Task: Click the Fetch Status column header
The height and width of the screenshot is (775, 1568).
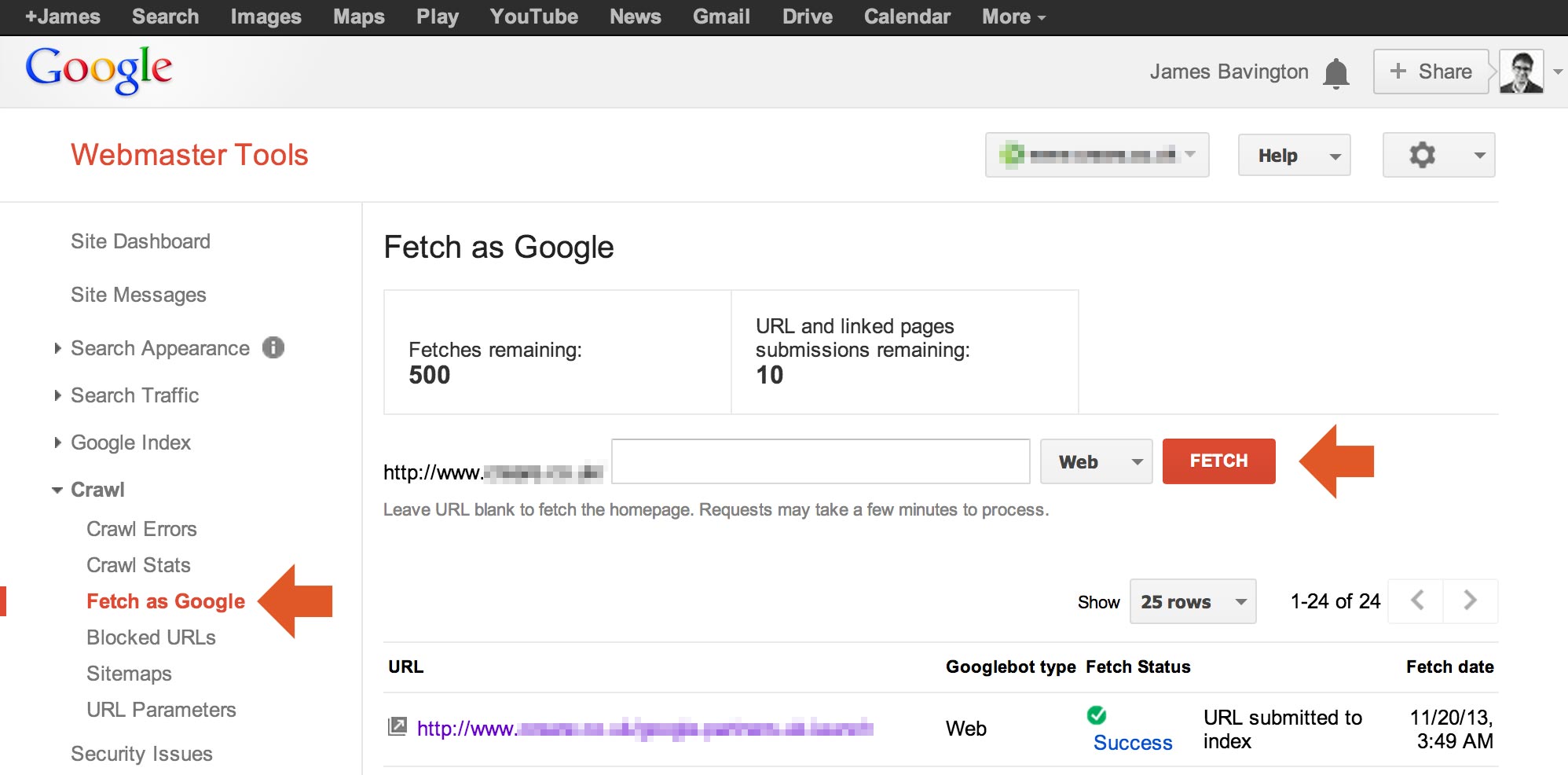Action: click(x=1138, y=667)
